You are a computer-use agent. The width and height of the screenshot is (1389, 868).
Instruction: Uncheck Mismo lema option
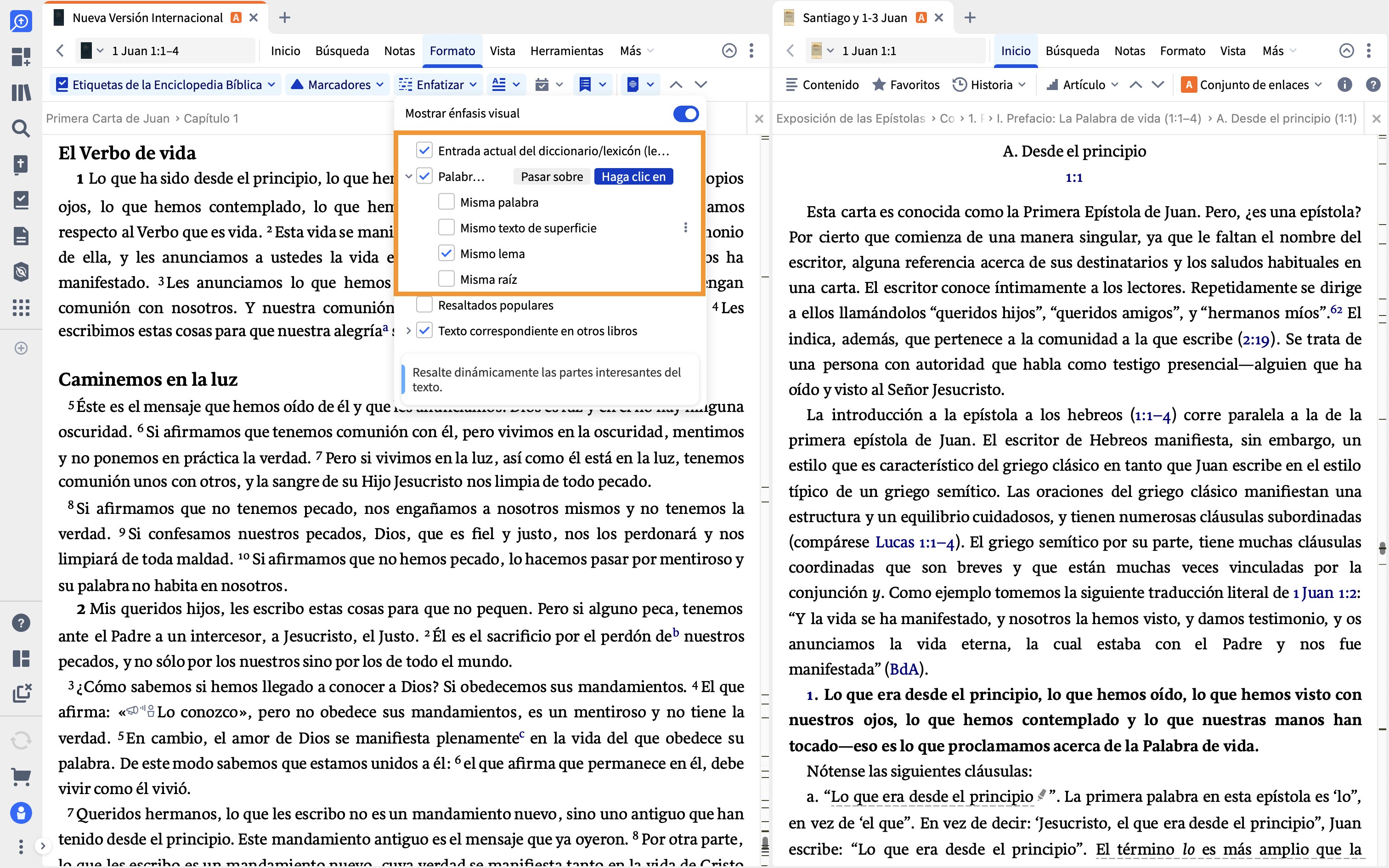[x=446, y=253]
